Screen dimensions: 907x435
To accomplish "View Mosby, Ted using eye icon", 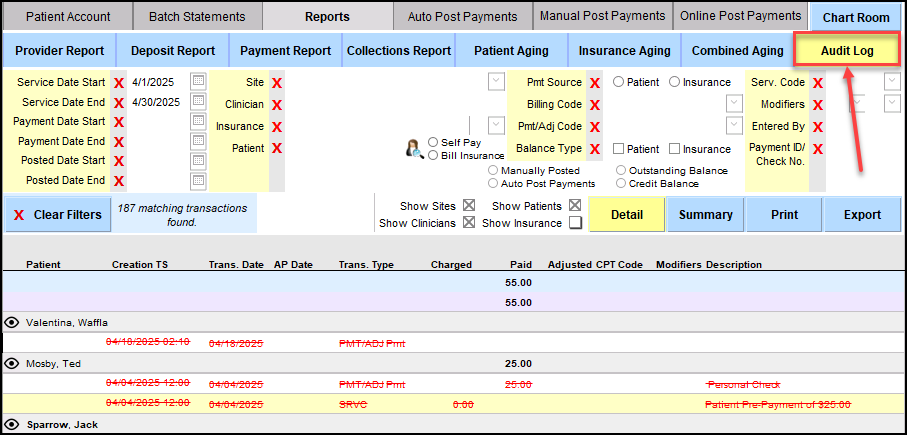I will point(13,363).
